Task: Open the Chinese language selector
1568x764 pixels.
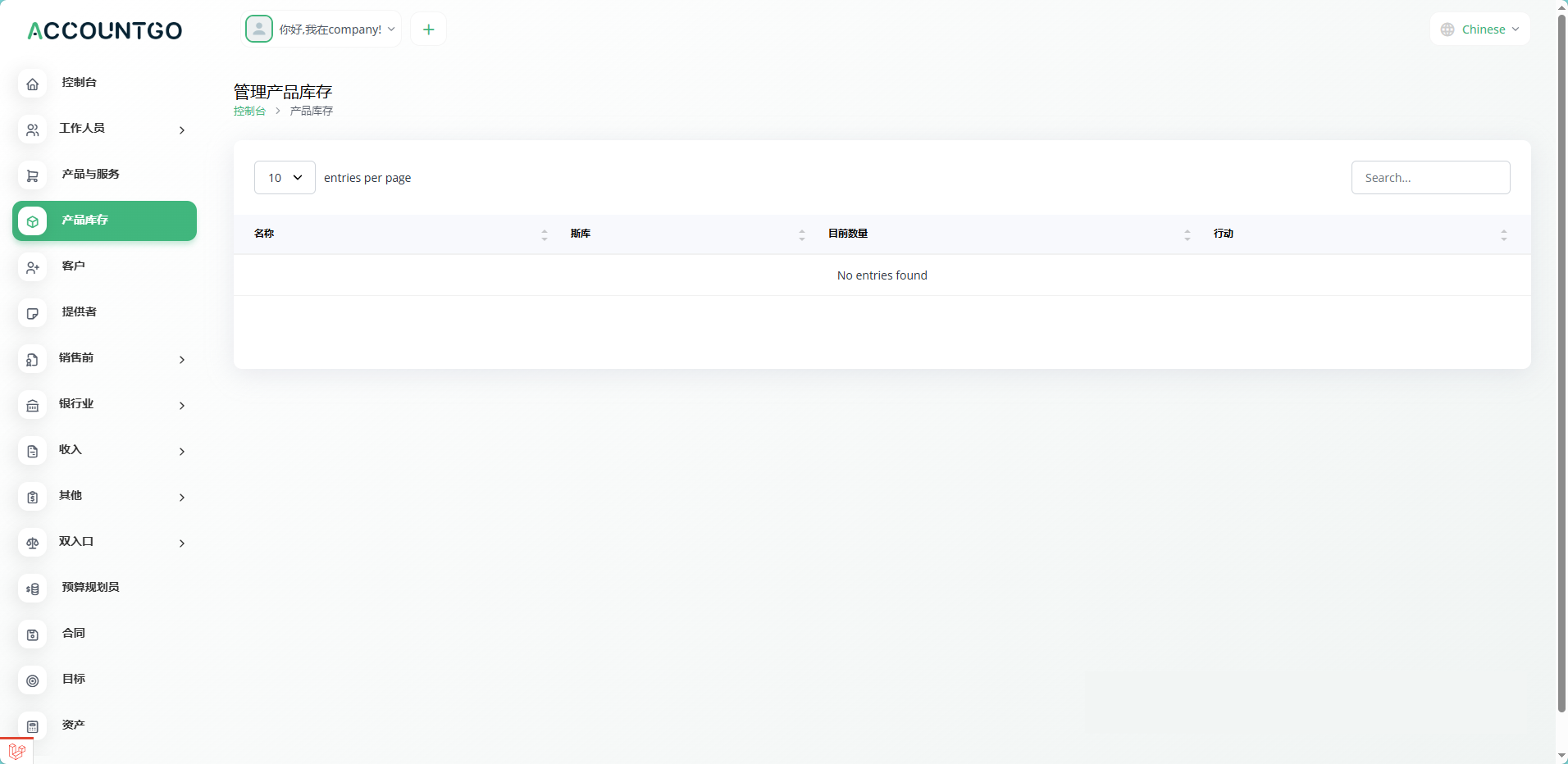Action: (x=1480, y=30)
